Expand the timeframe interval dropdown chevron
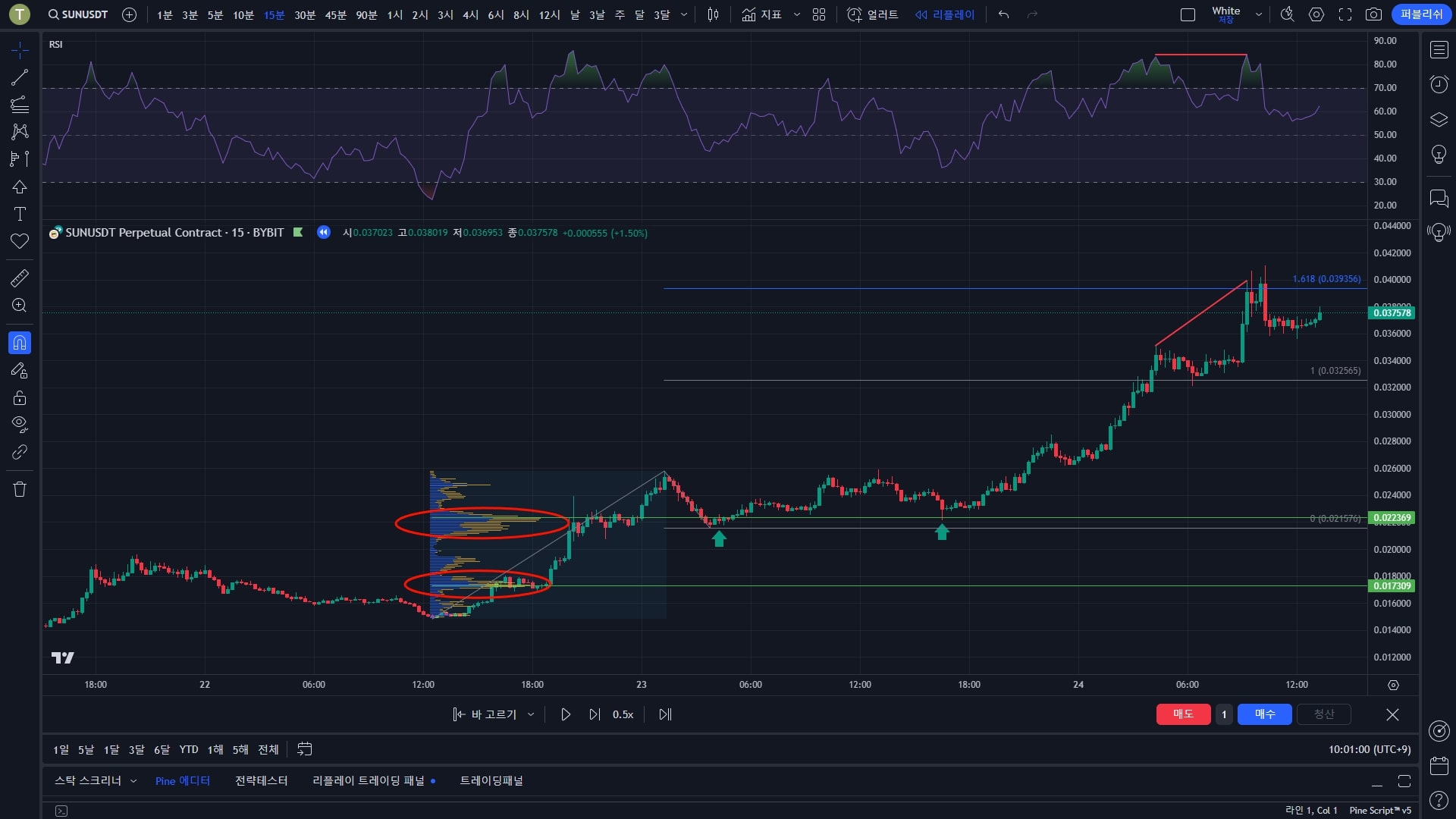The height and width of the screenshot is (819, 1456). [x=684, y=14]
